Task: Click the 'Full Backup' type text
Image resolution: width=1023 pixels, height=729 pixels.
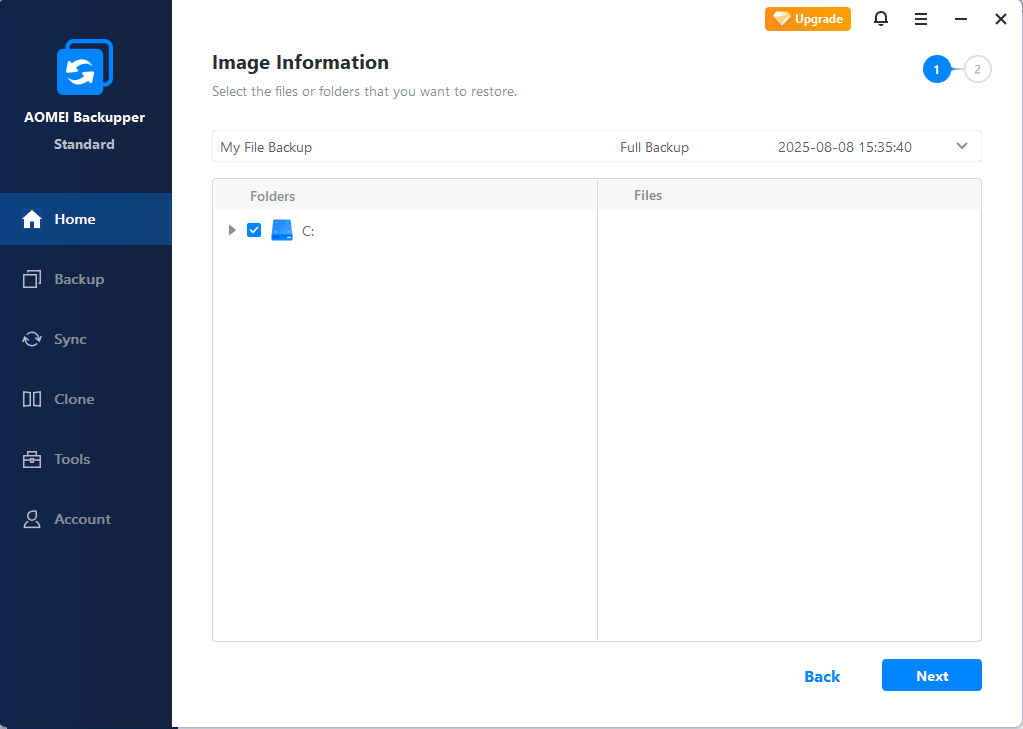Action: (x=654, y=147)
